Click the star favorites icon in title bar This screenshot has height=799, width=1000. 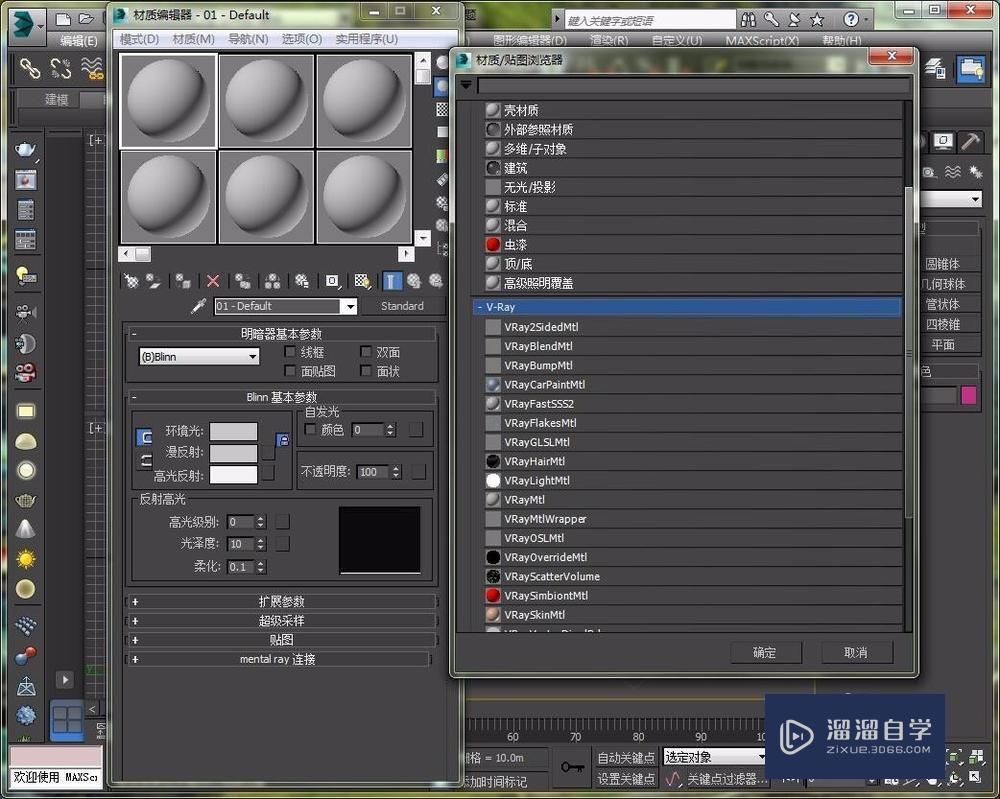click(x=817, y=20)
